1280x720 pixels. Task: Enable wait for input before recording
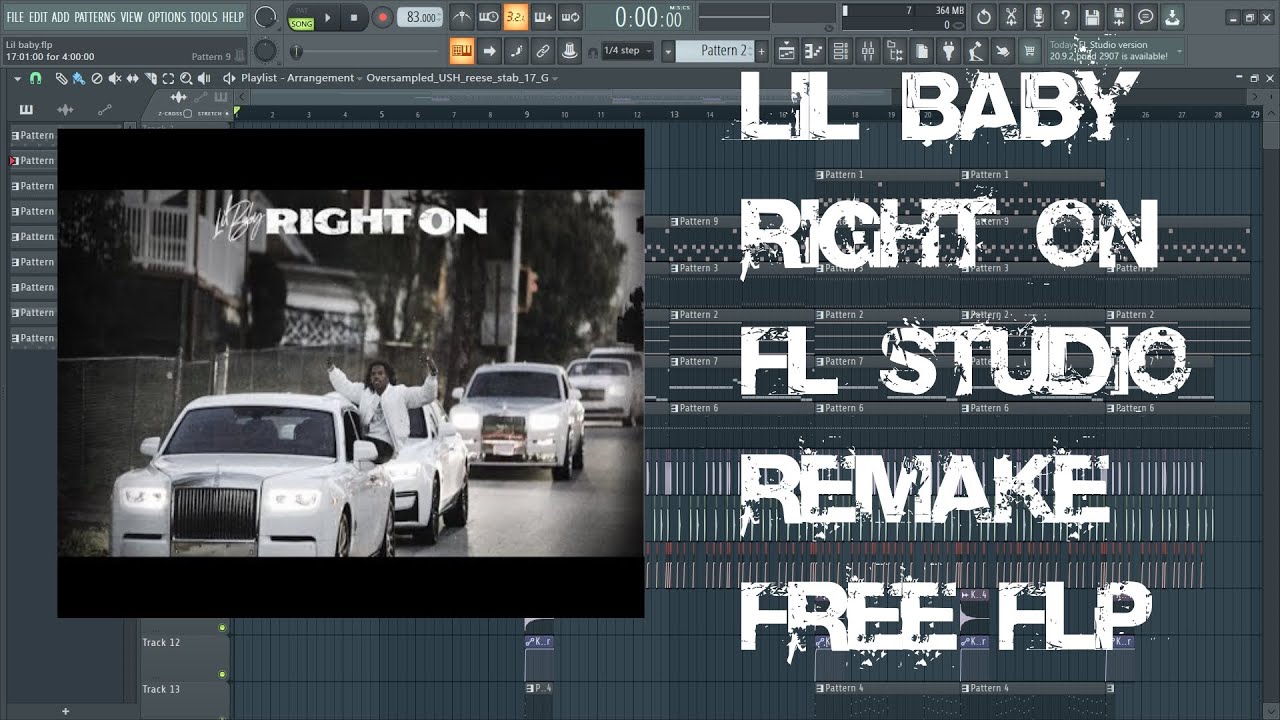coord(489,17)
